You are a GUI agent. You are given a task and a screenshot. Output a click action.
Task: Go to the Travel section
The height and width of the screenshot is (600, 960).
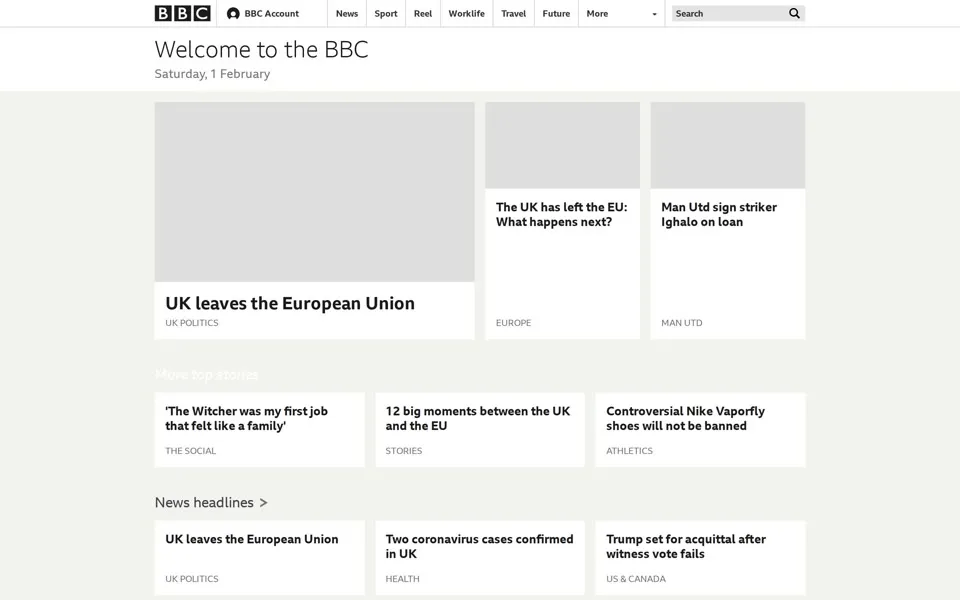tap(513, 13)
